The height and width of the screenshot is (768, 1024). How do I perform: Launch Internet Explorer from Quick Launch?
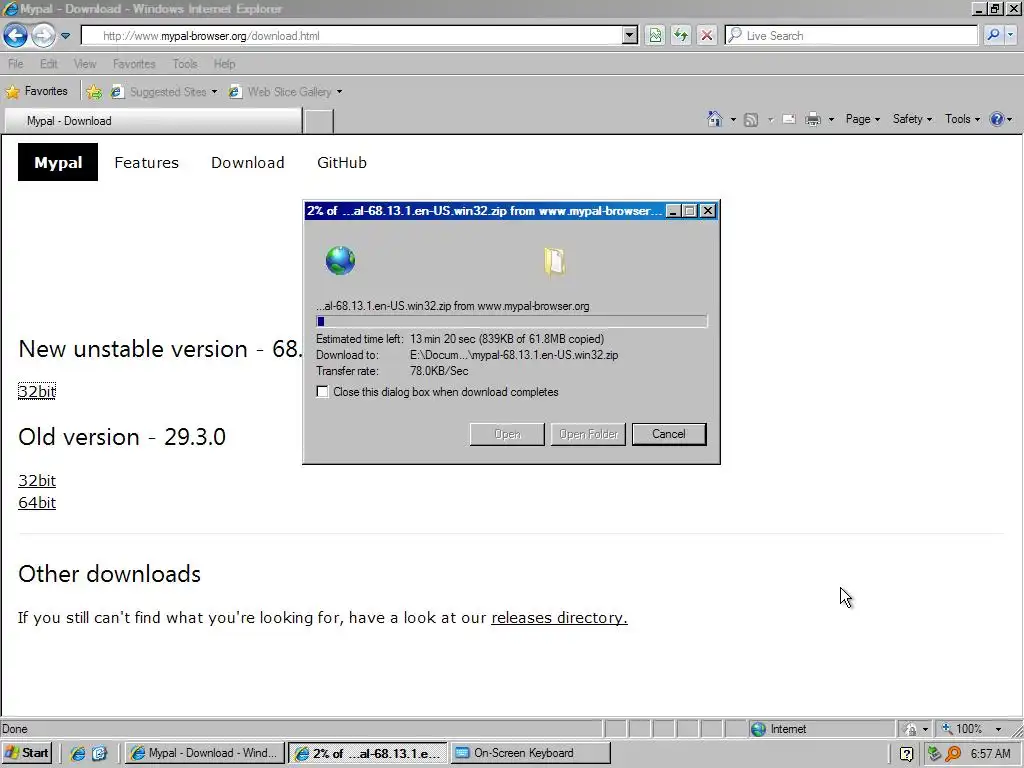click(78, 753)
